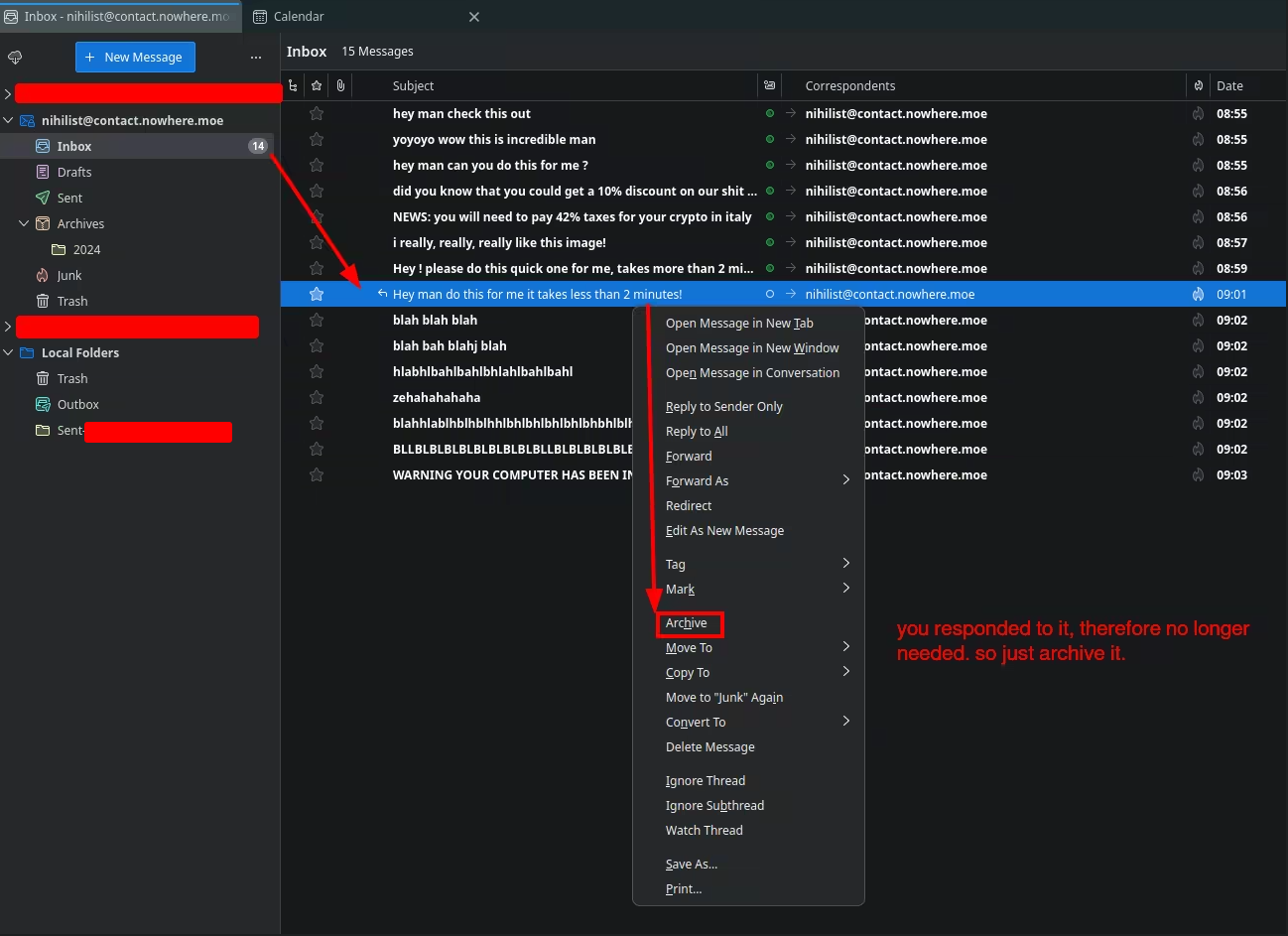Click the New Message button
Screen dimensions: 1288x936
pos(135,58)
